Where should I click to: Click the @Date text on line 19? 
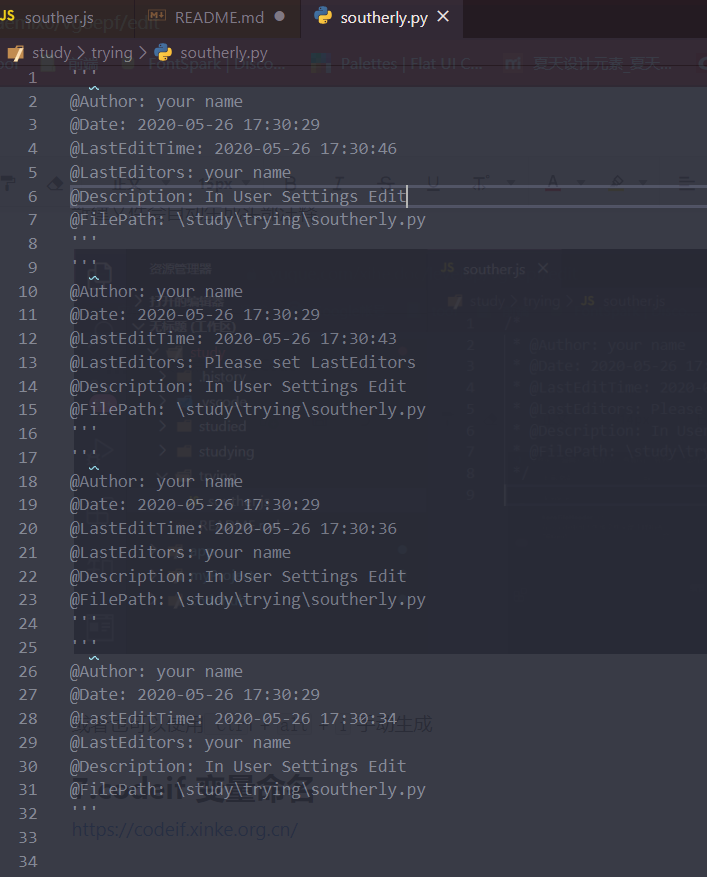coord(195,505)
